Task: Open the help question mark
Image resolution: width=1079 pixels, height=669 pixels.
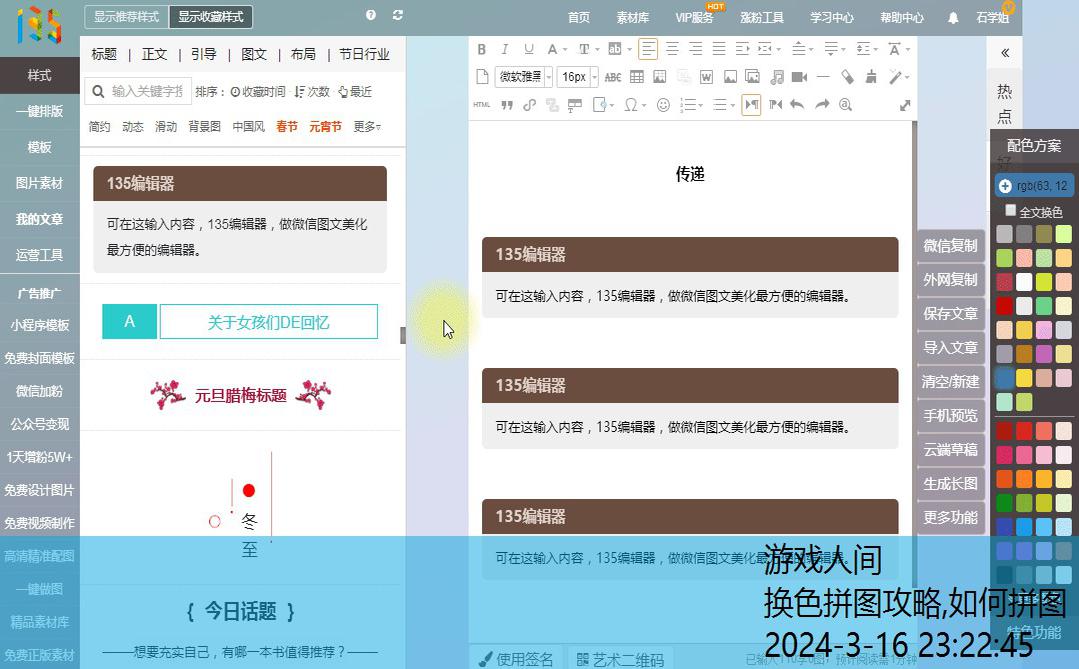Action: (x=371, y=14)
